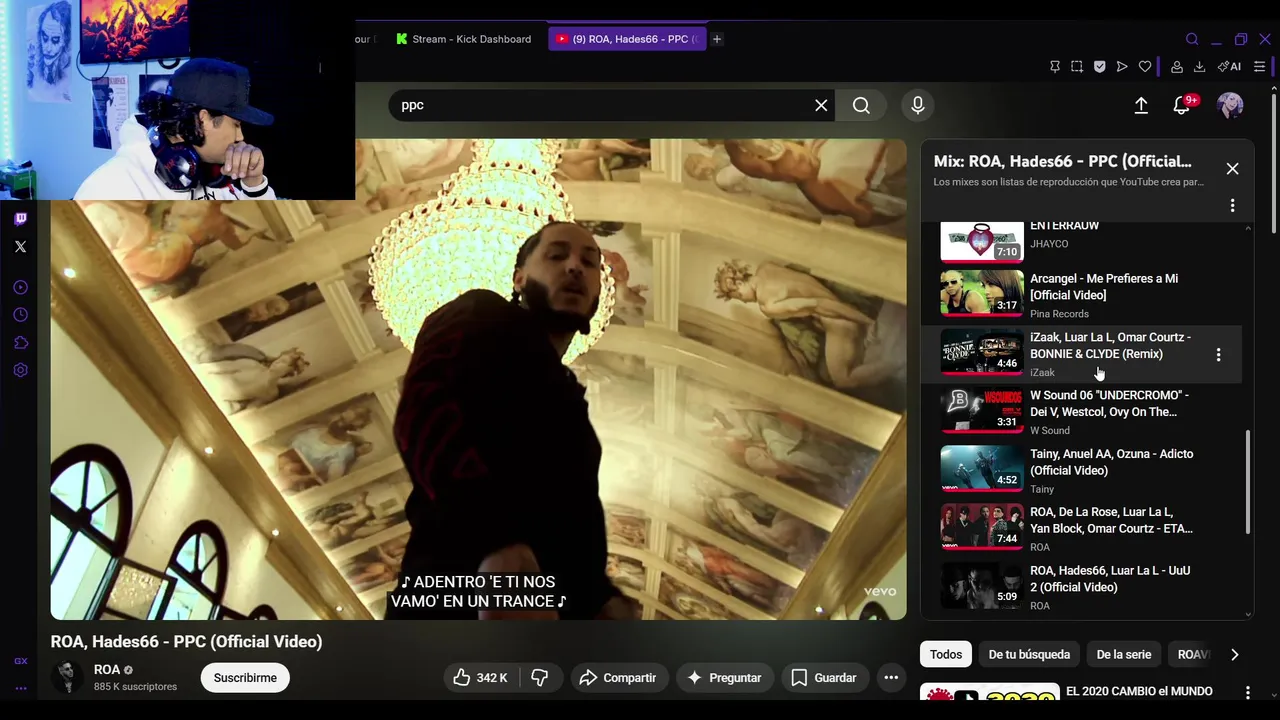Open settings gear in browser sidebar
This screenshot has height=720, width=1280.
(x=20, y=370)
